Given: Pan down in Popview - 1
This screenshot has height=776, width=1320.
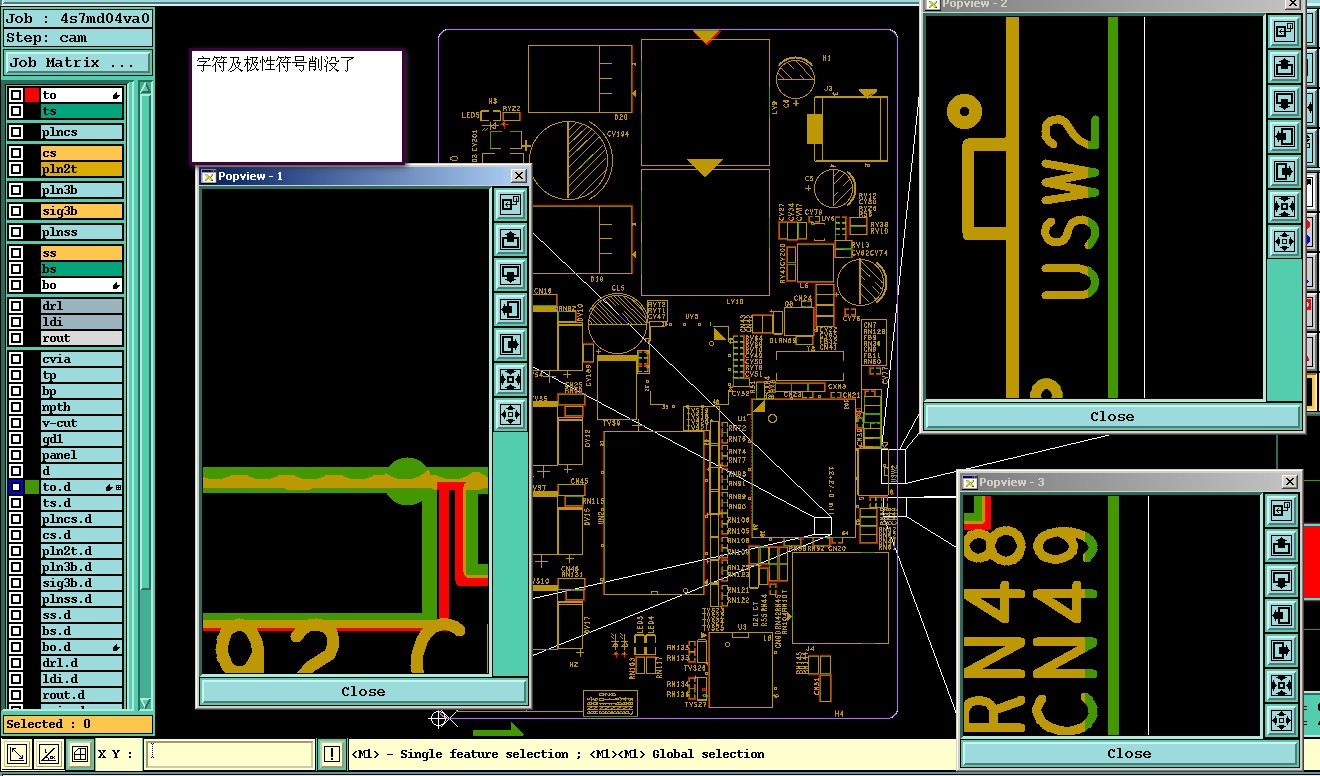Looking at the screenshot, I should click(x=511, y=275).
